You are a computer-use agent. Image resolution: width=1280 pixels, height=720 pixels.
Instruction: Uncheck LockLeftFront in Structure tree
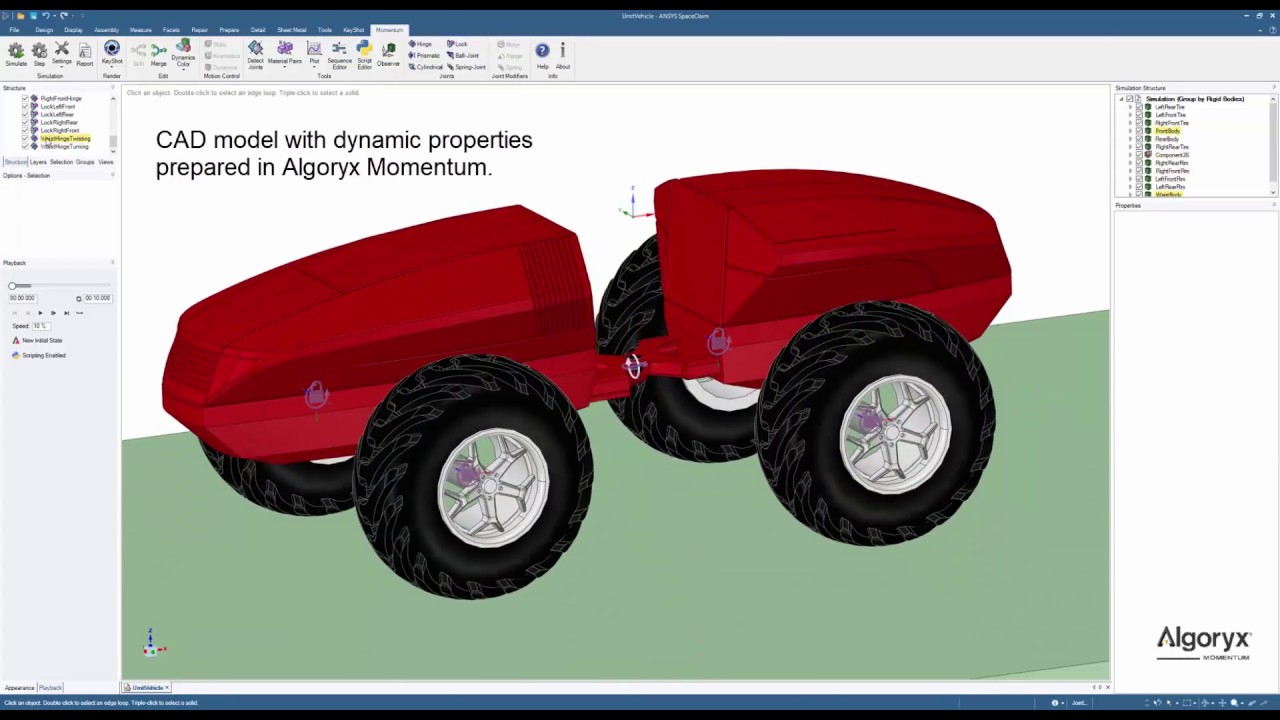click(25, 107)
